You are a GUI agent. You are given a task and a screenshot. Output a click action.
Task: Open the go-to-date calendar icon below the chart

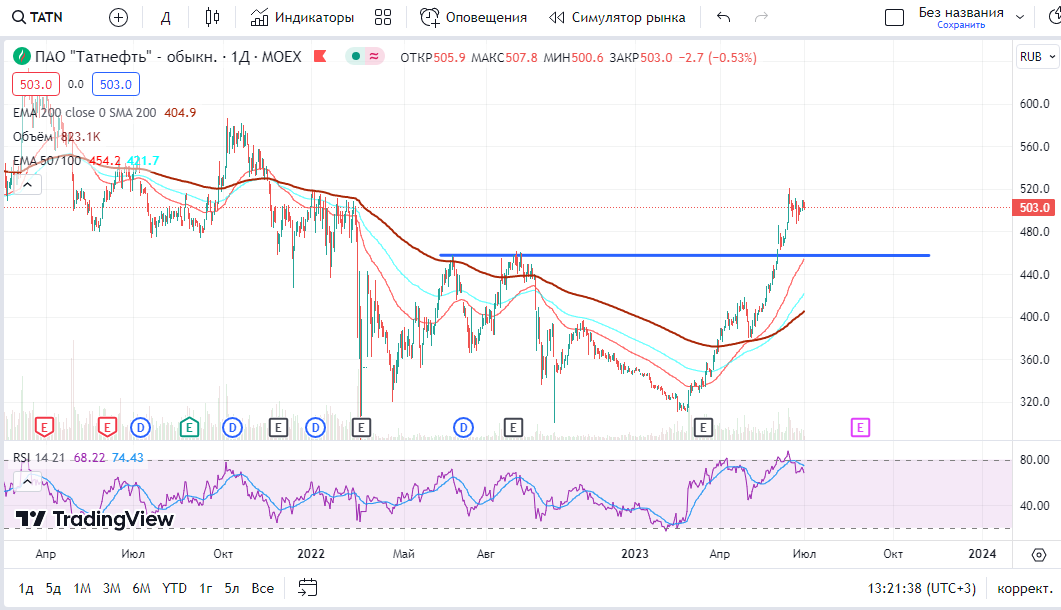tap(306, 589)
